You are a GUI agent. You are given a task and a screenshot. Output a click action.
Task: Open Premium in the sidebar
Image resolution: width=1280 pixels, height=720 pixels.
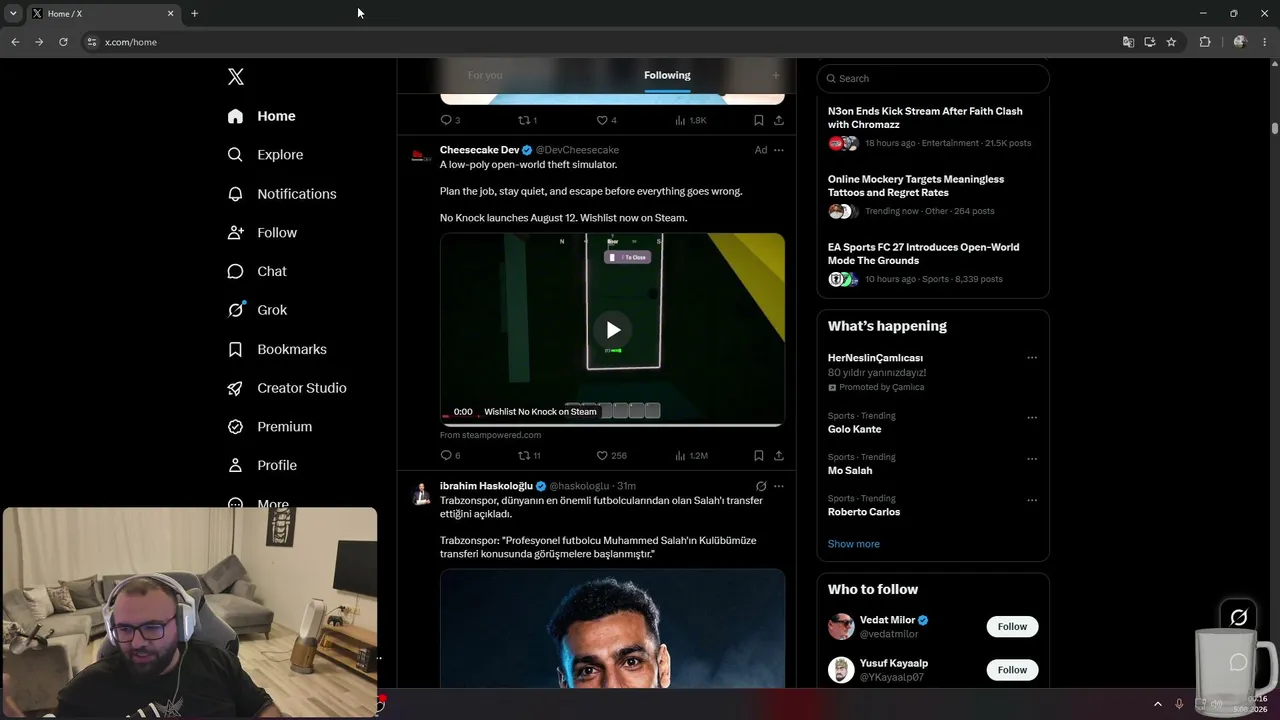270,427
